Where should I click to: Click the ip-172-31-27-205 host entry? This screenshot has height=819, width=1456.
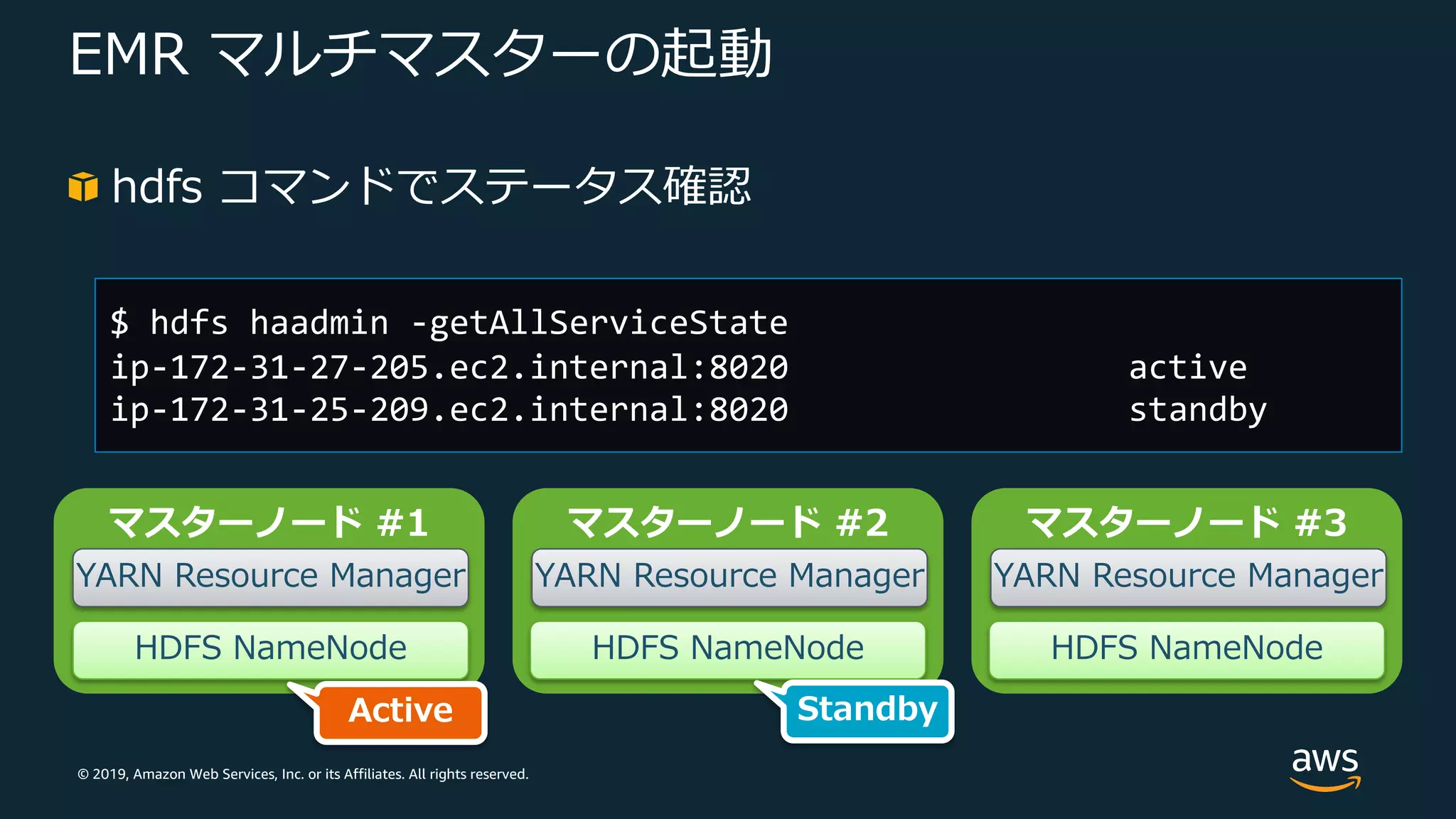click(449, 368)
